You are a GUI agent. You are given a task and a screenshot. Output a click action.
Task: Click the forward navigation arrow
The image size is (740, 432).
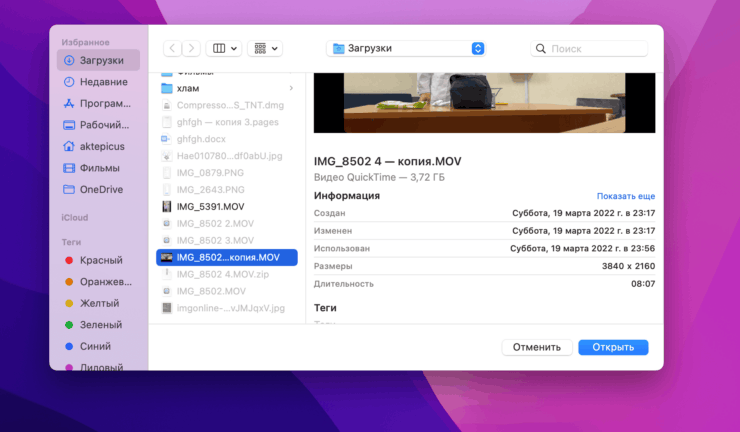pyautogui.click(x=190, y=48)
